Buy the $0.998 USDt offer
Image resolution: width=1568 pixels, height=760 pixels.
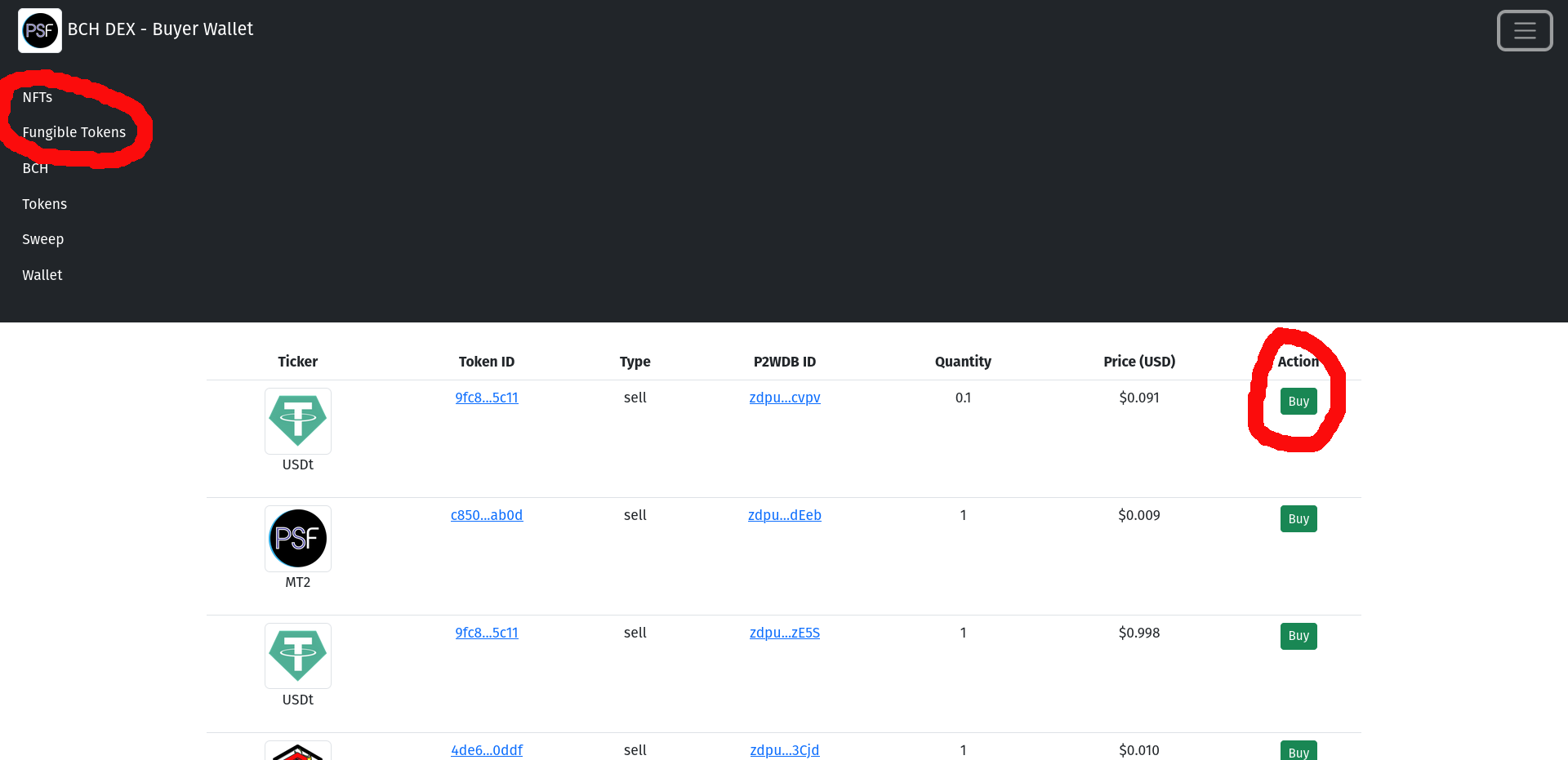point(1298,636)
